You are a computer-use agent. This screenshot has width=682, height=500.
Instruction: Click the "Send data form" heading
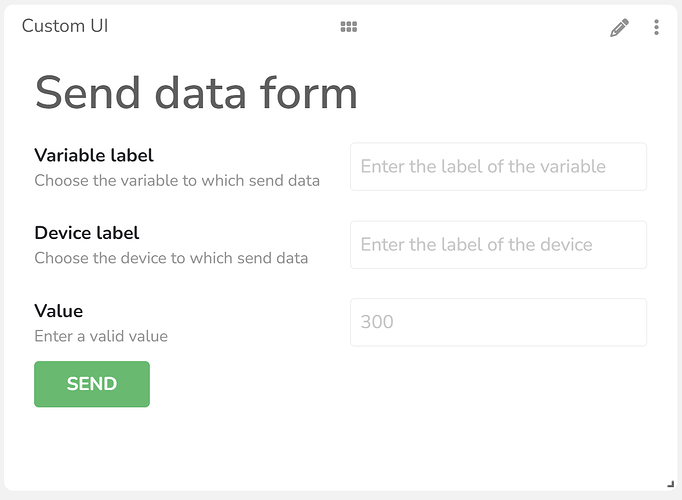click(x=196, y=93)
